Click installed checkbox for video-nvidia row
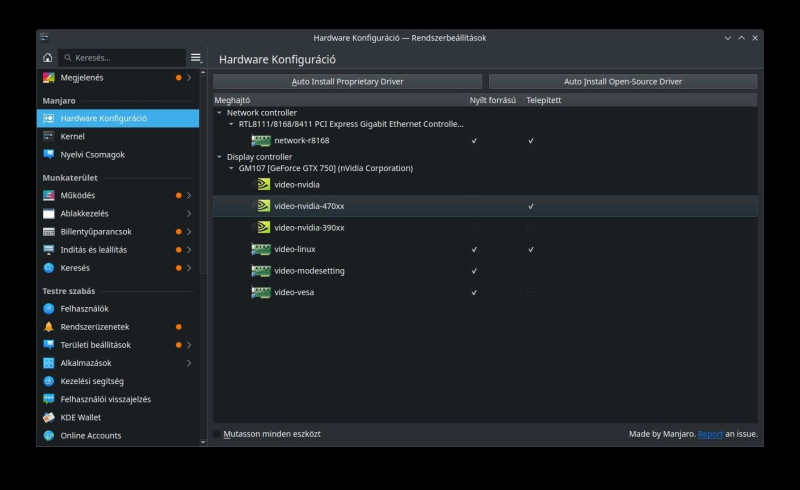800x490 pixels. [531, 184]
